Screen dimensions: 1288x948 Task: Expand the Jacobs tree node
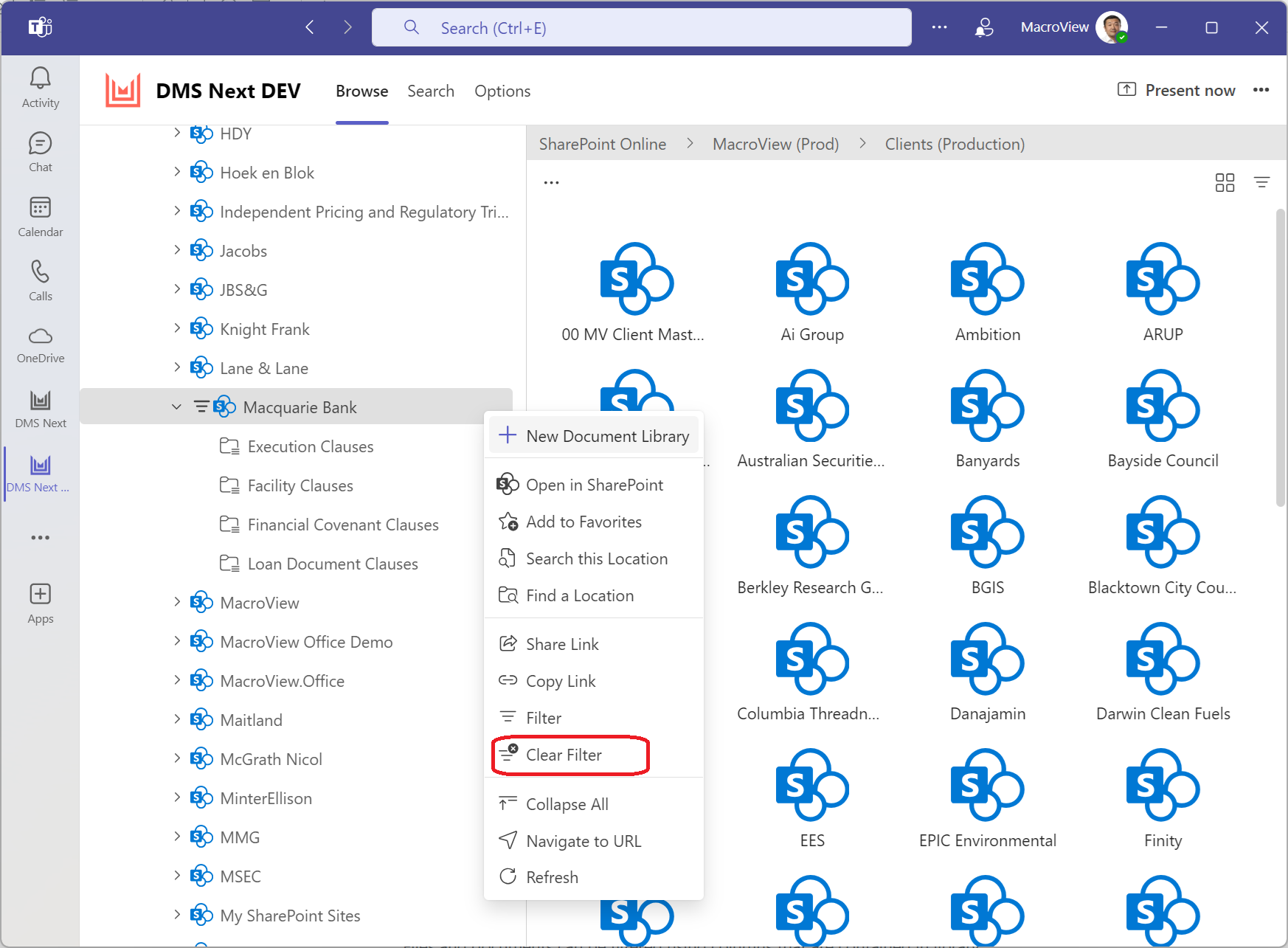(177, 250)
